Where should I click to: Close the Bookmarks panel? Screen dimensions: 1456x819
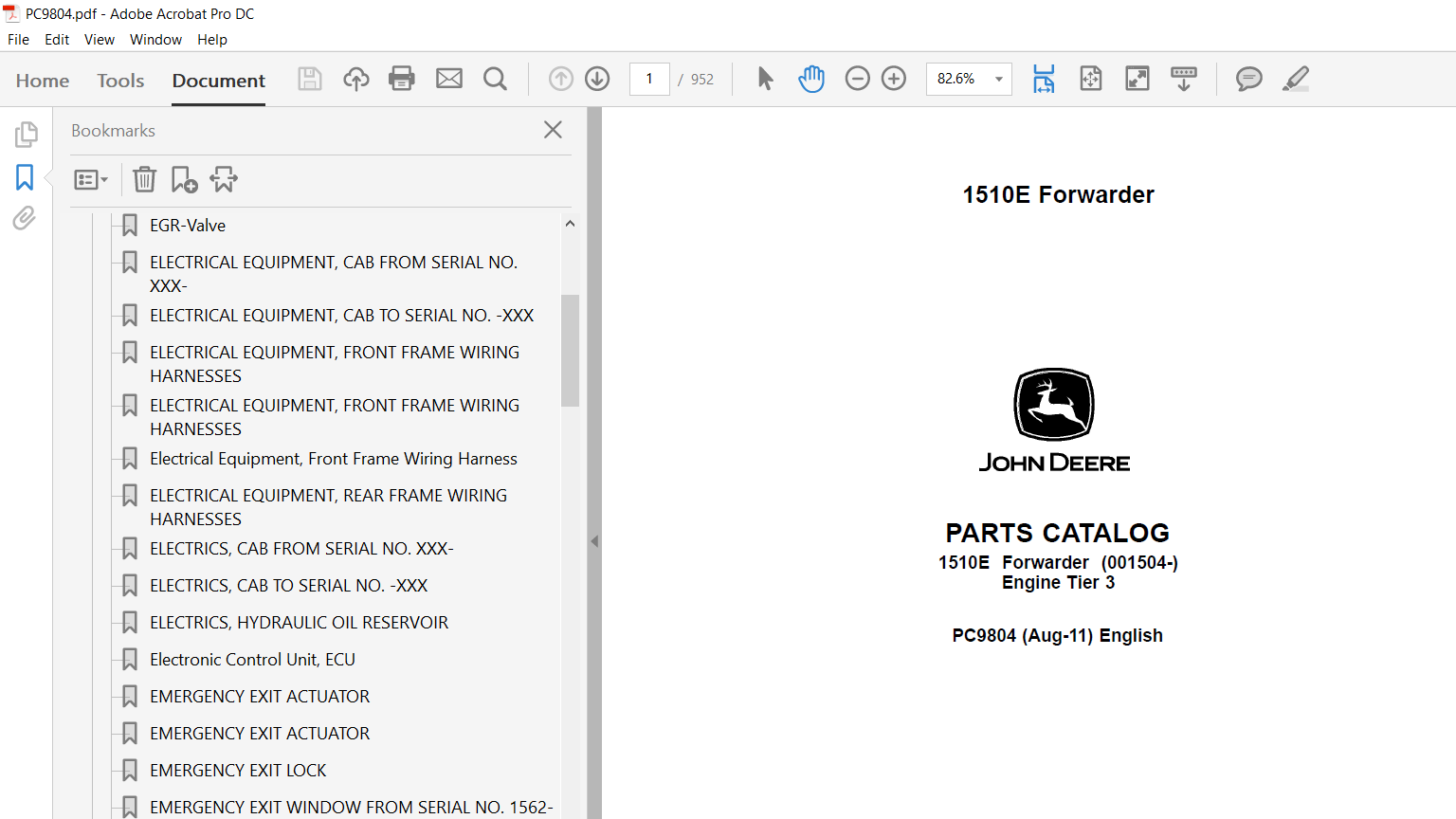pyautogui.click(x=554, y=130)
